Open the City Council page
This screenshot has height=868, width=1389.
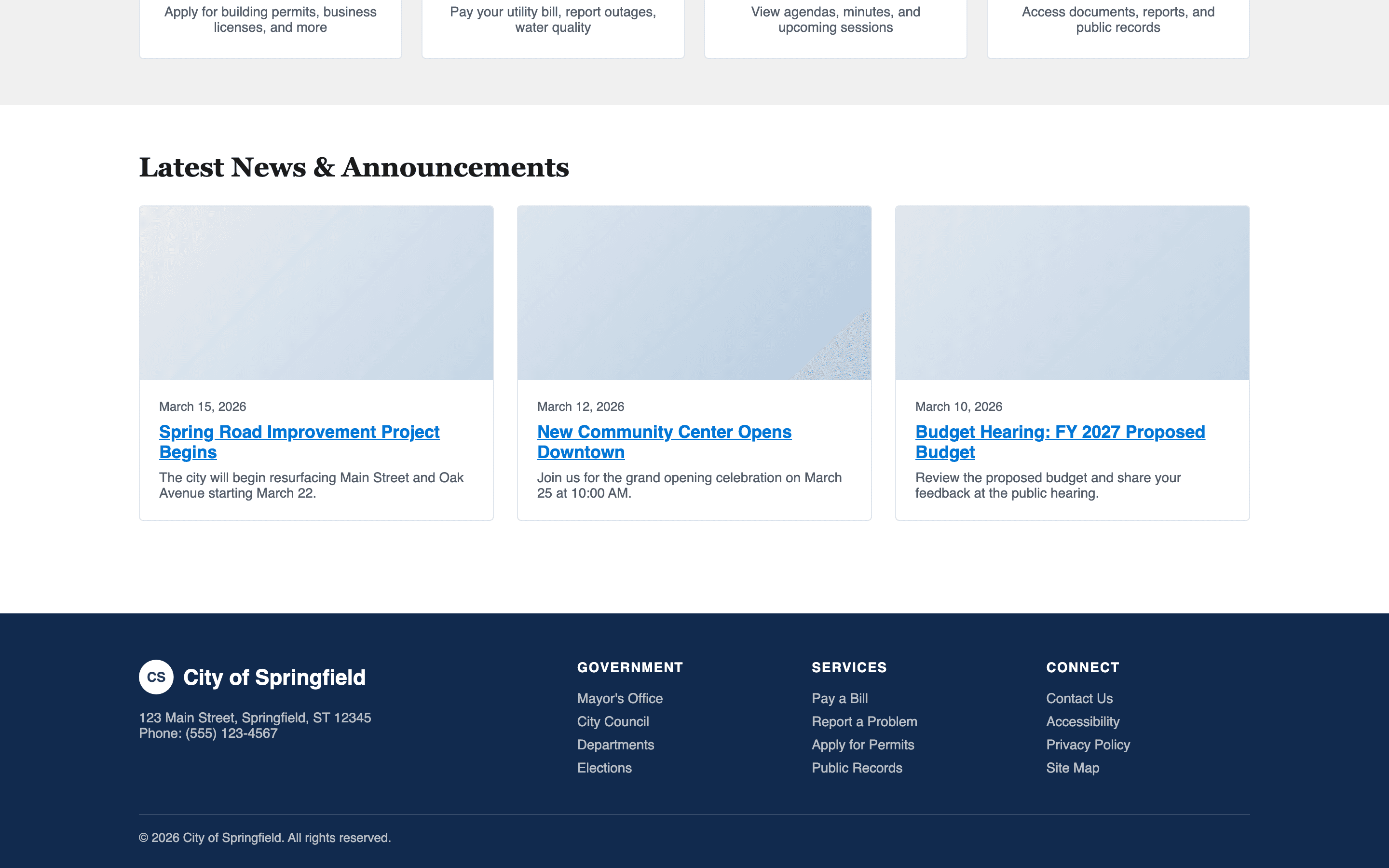612,721
